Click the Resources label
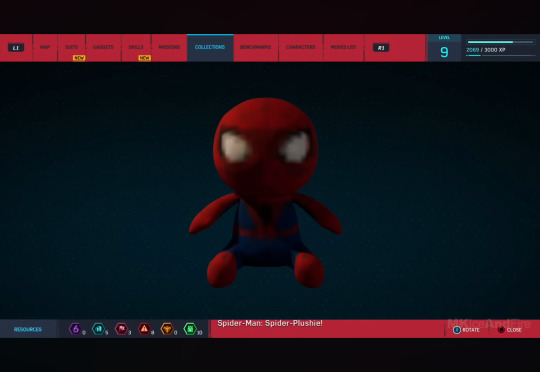 click(x=28, y=329)
